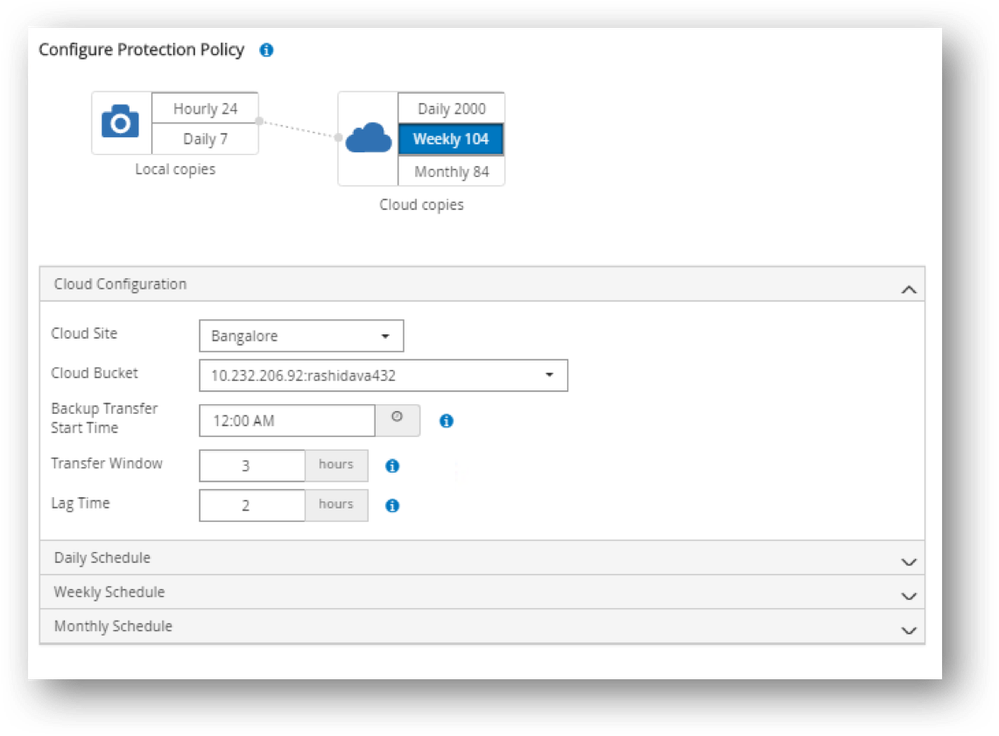This screenshot has width=999, height=736.
Task: Select the Daily 7 local copy box
Action: tap(205, 139)
